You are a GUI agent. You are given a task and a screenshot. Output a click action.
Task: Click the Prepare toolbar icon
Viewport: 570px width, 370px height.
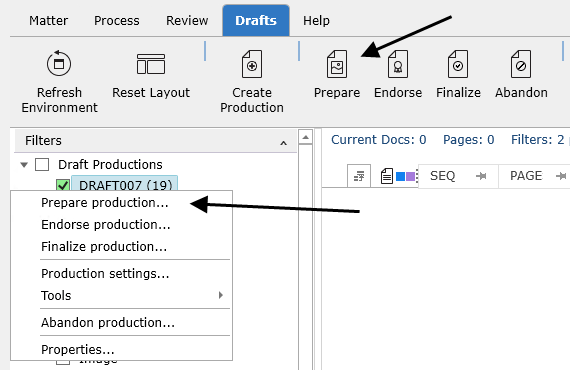pyautogui.click(x=337, y=64)
